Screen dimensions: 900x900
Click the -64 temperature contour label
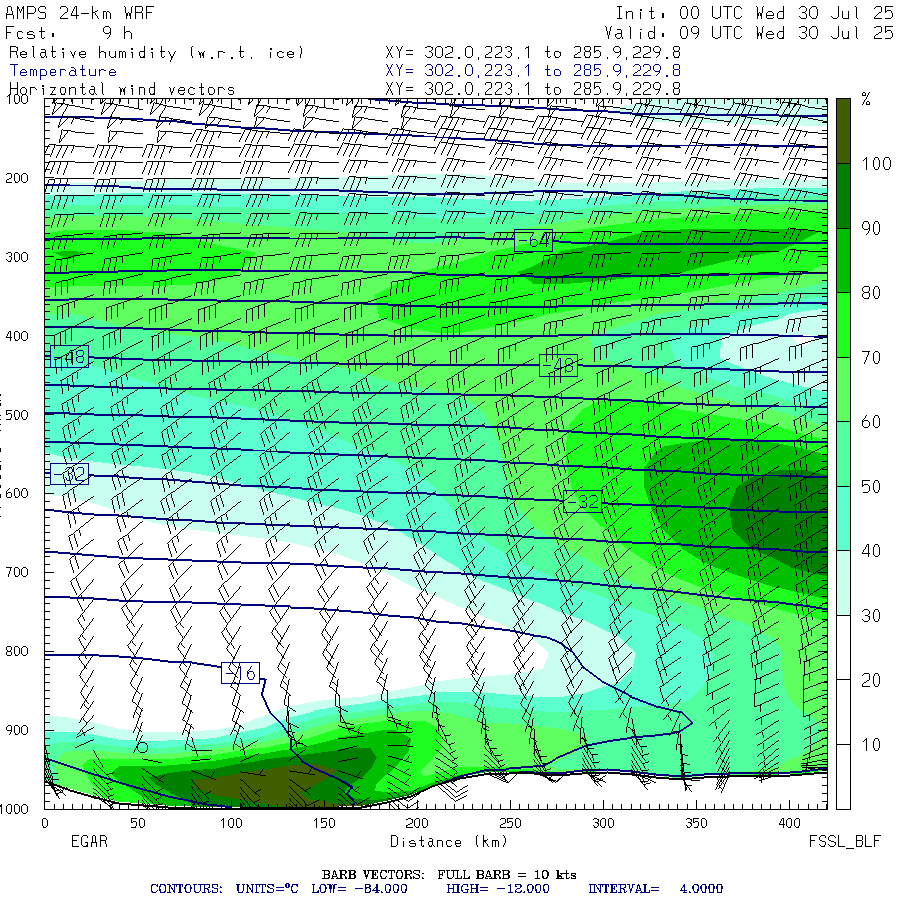tap(533, 241)
